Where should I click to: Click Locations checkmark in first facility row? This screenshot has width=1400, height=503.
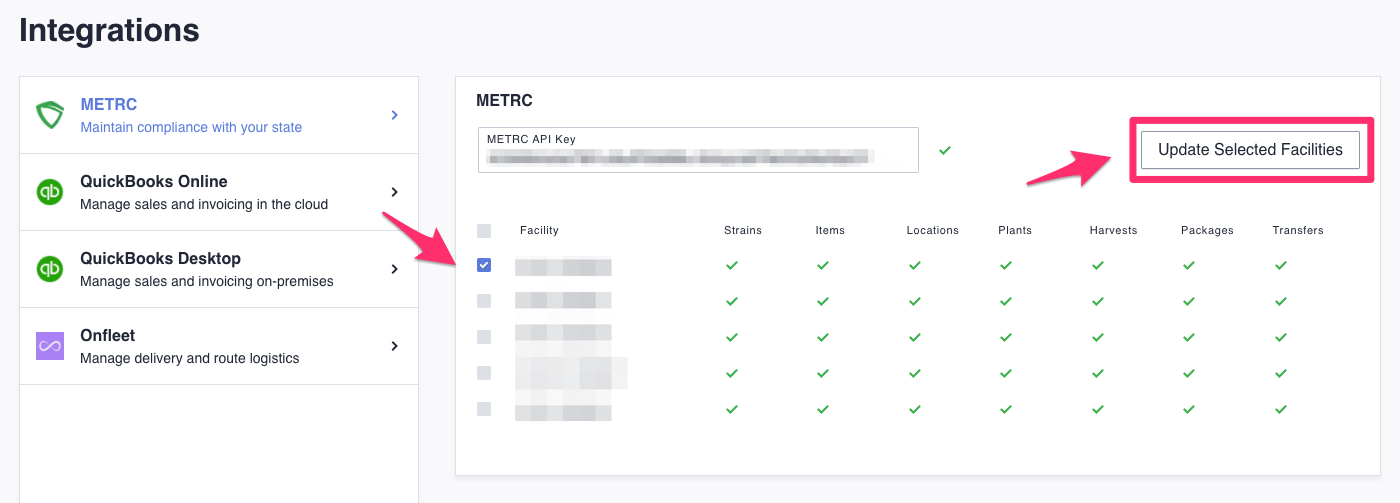point(914,265)
